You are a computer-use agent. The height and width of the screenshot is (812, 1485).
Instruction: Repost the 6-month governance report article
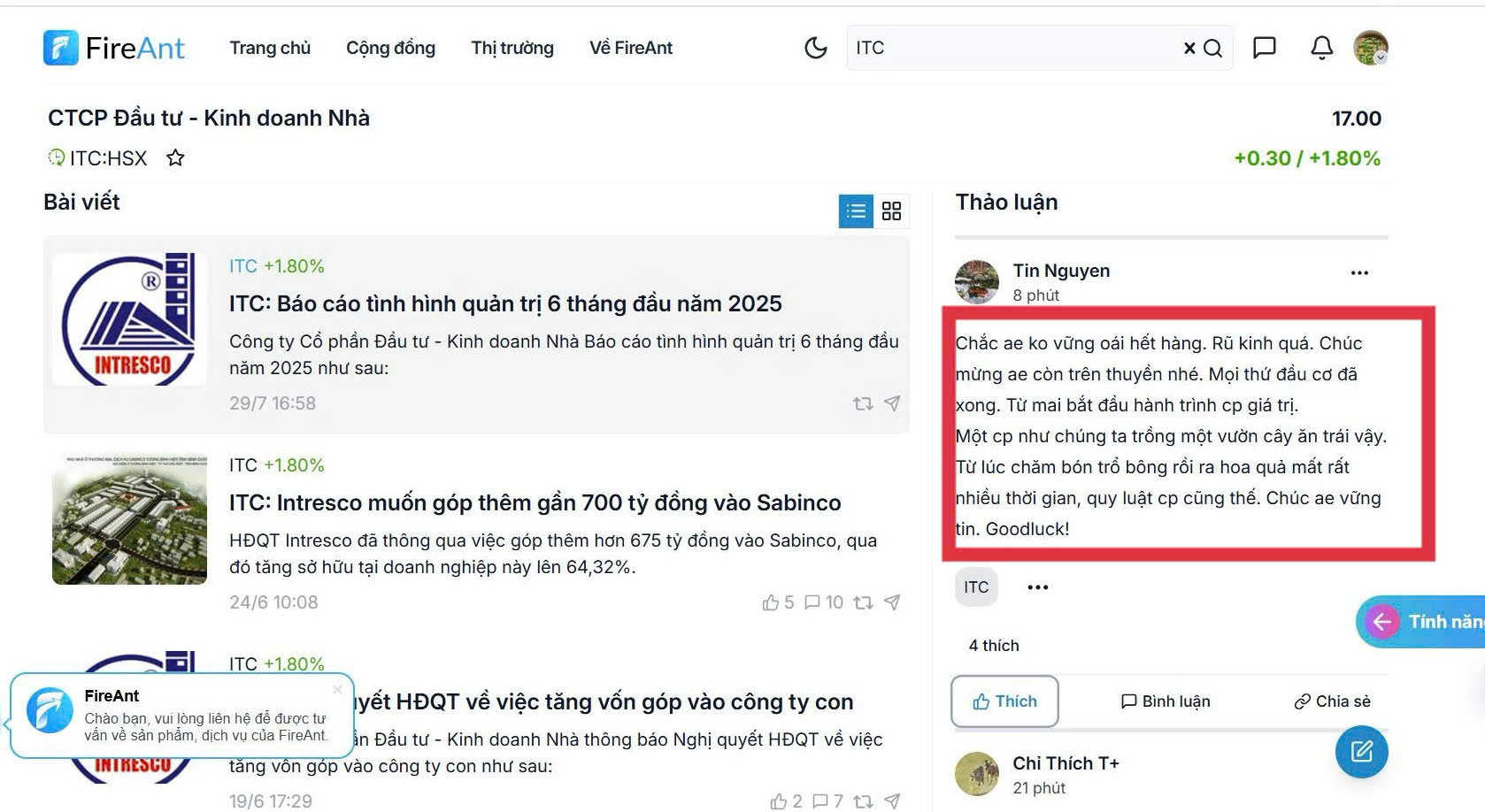(x=863, y=403)
